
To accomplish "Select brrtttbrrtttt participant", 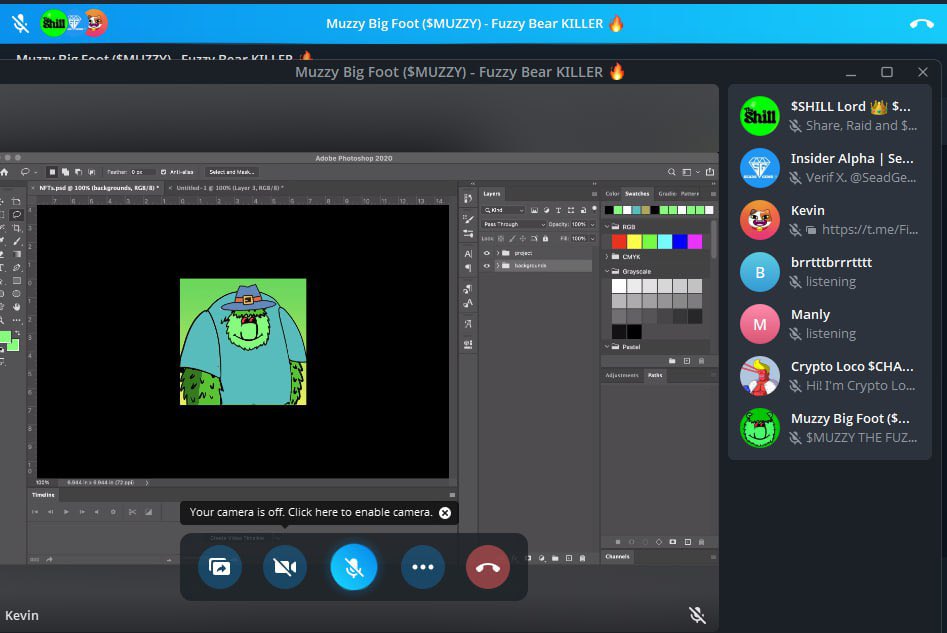I will (830, 272).
